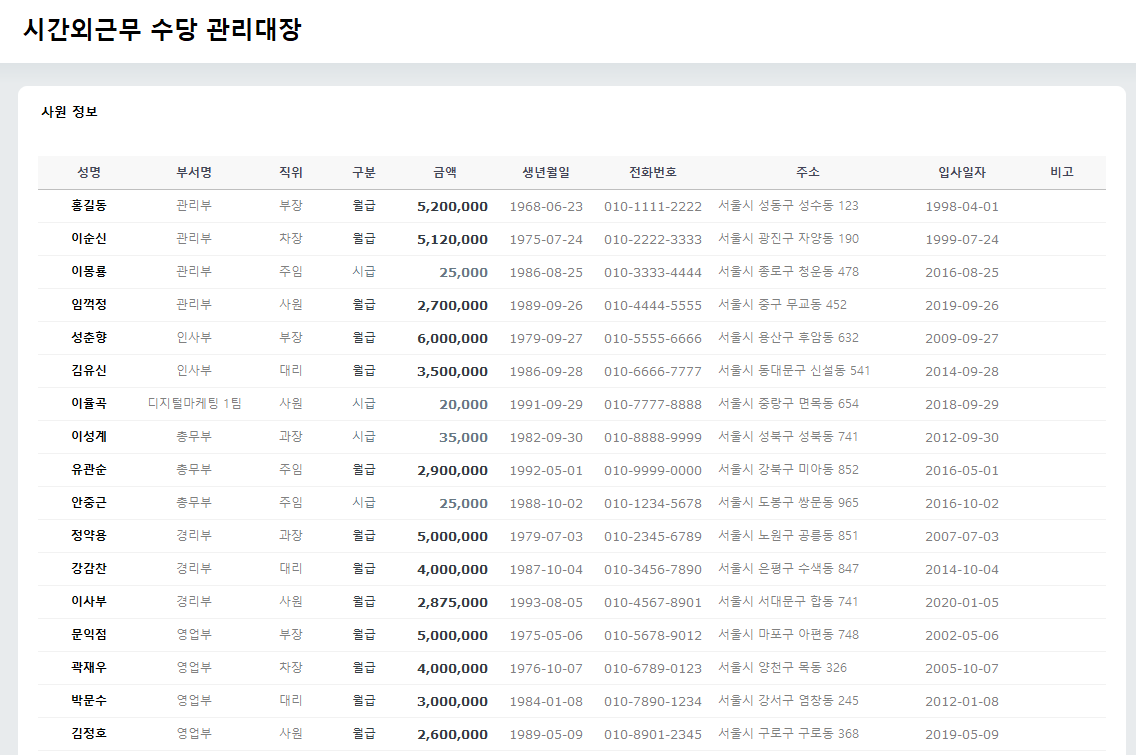Select the name 임꺽정
The height and width of the screenshot is (755, 1136).
point(89,304)
